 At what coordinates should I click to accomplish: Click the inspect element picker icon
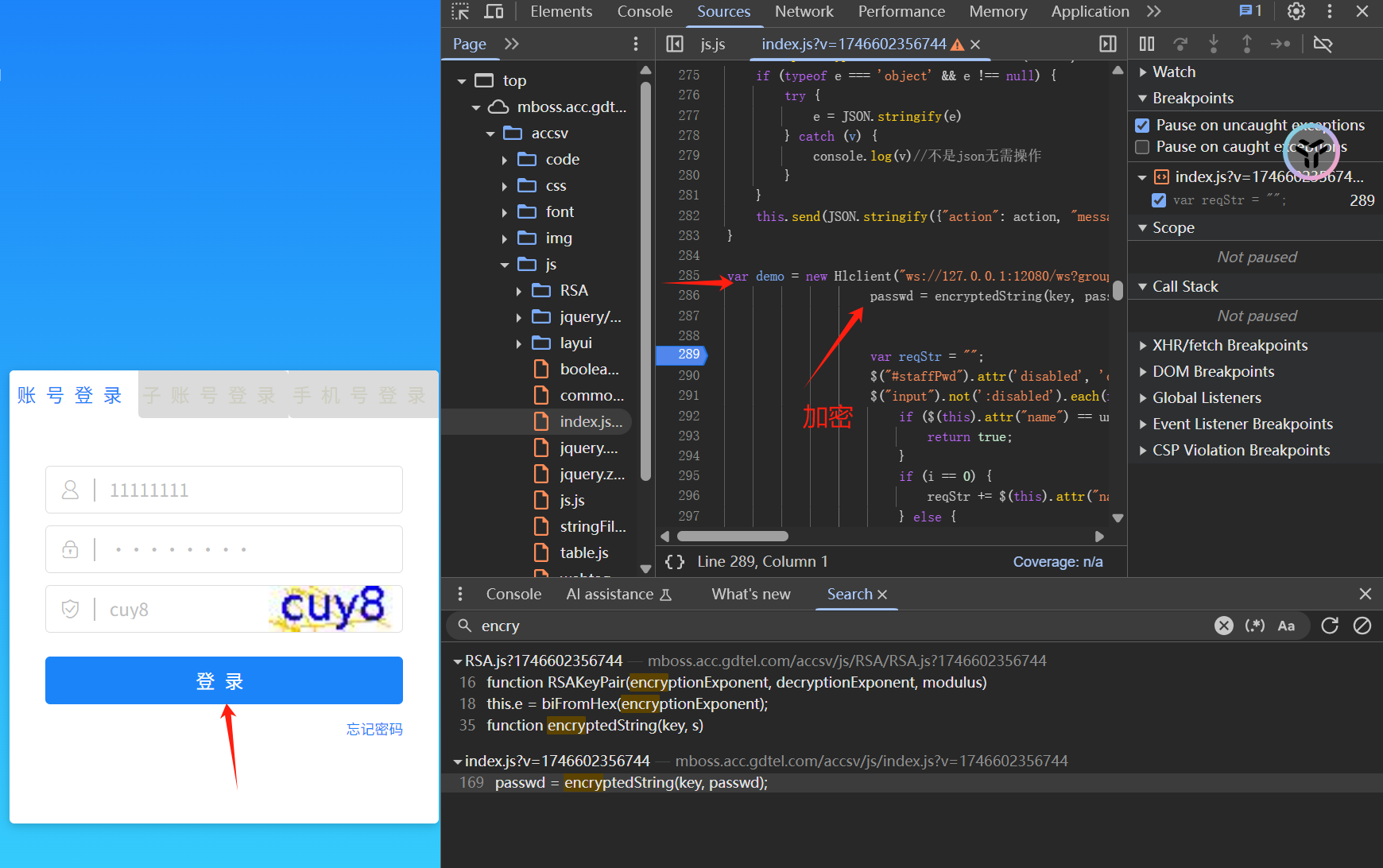pyautogui.click(x=460, y=11)
